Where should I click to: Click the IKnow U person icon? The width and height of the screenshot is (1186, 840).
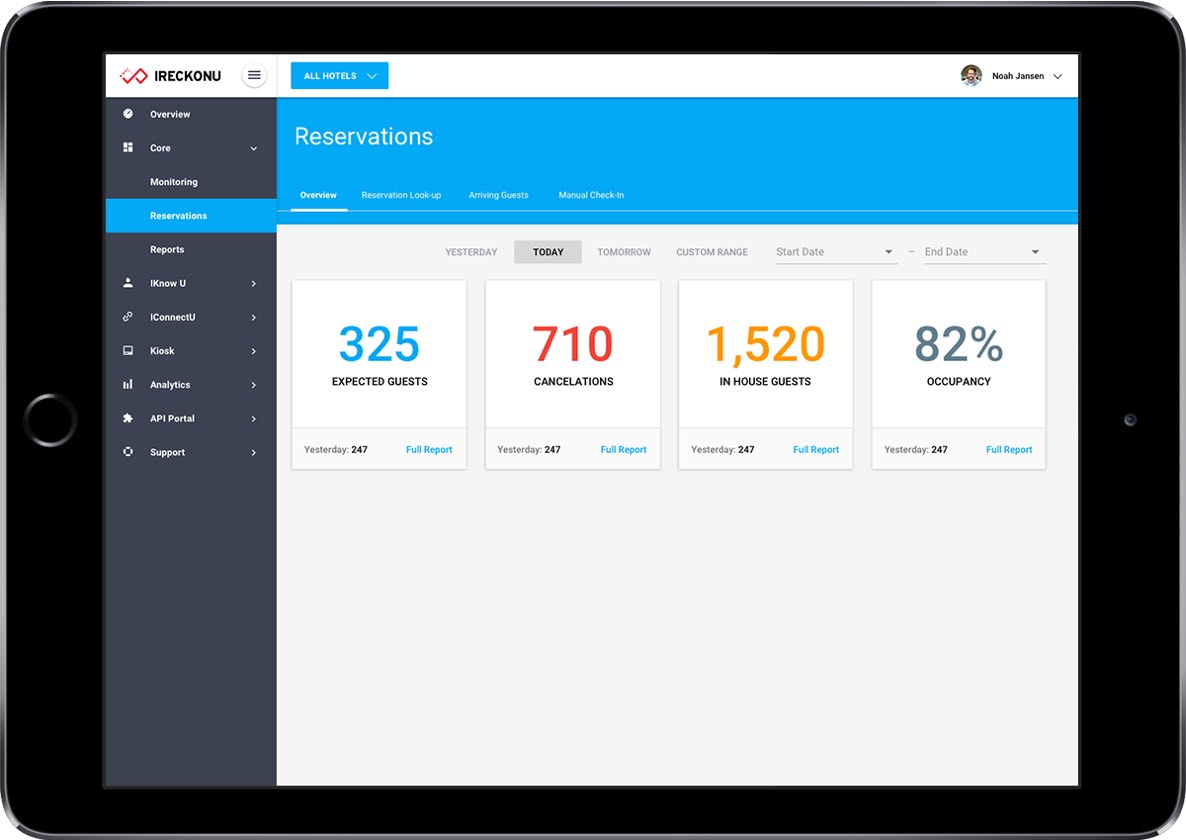coord(128,283)
